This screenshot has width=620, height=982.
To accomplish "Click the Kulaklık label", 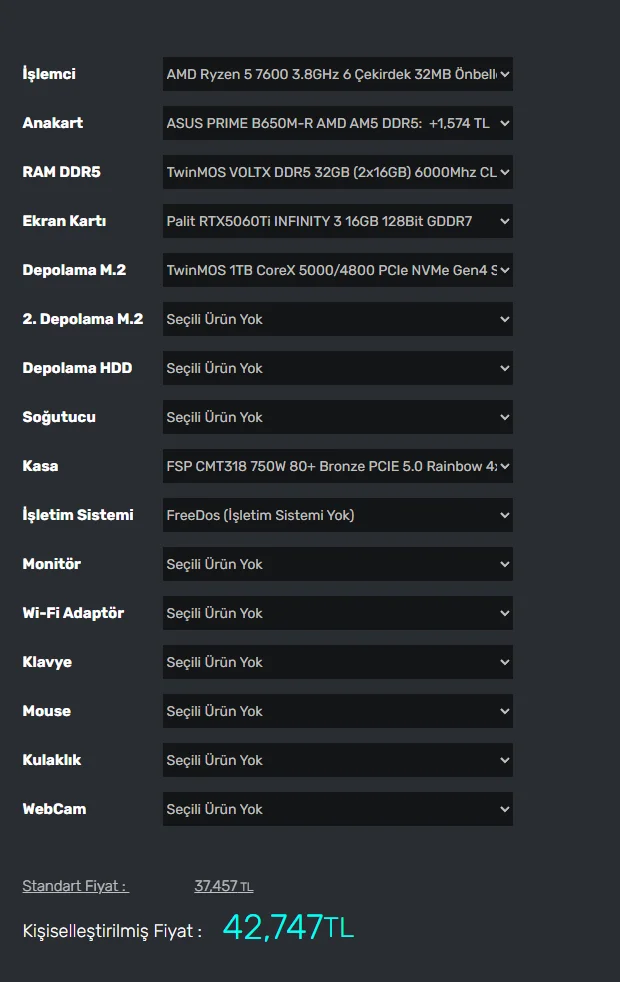I will point(52,760).
